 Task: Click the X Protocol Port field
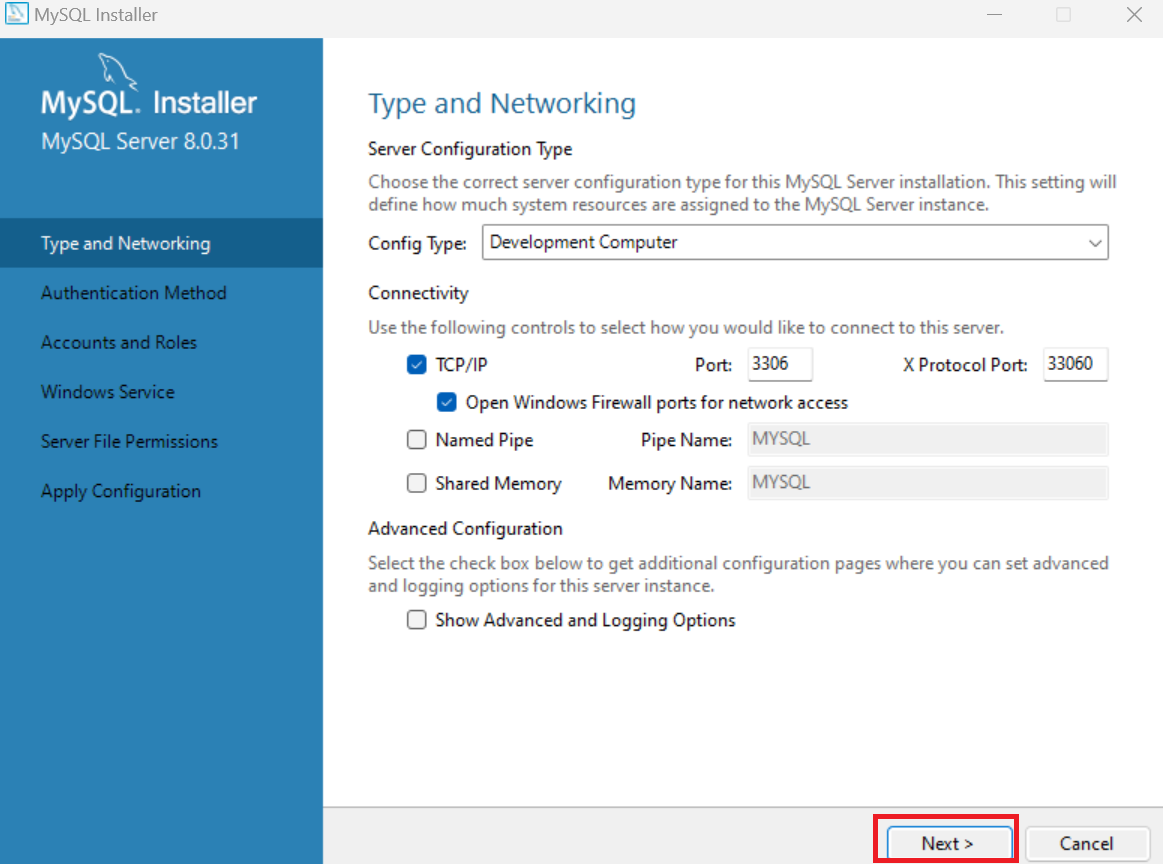pyautogui.click(x=1075, y=364)
